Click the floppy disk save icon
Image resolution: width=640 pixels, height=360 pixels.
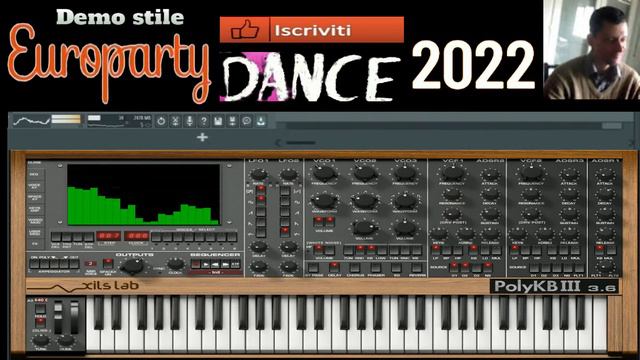click(x=218, y=121)
